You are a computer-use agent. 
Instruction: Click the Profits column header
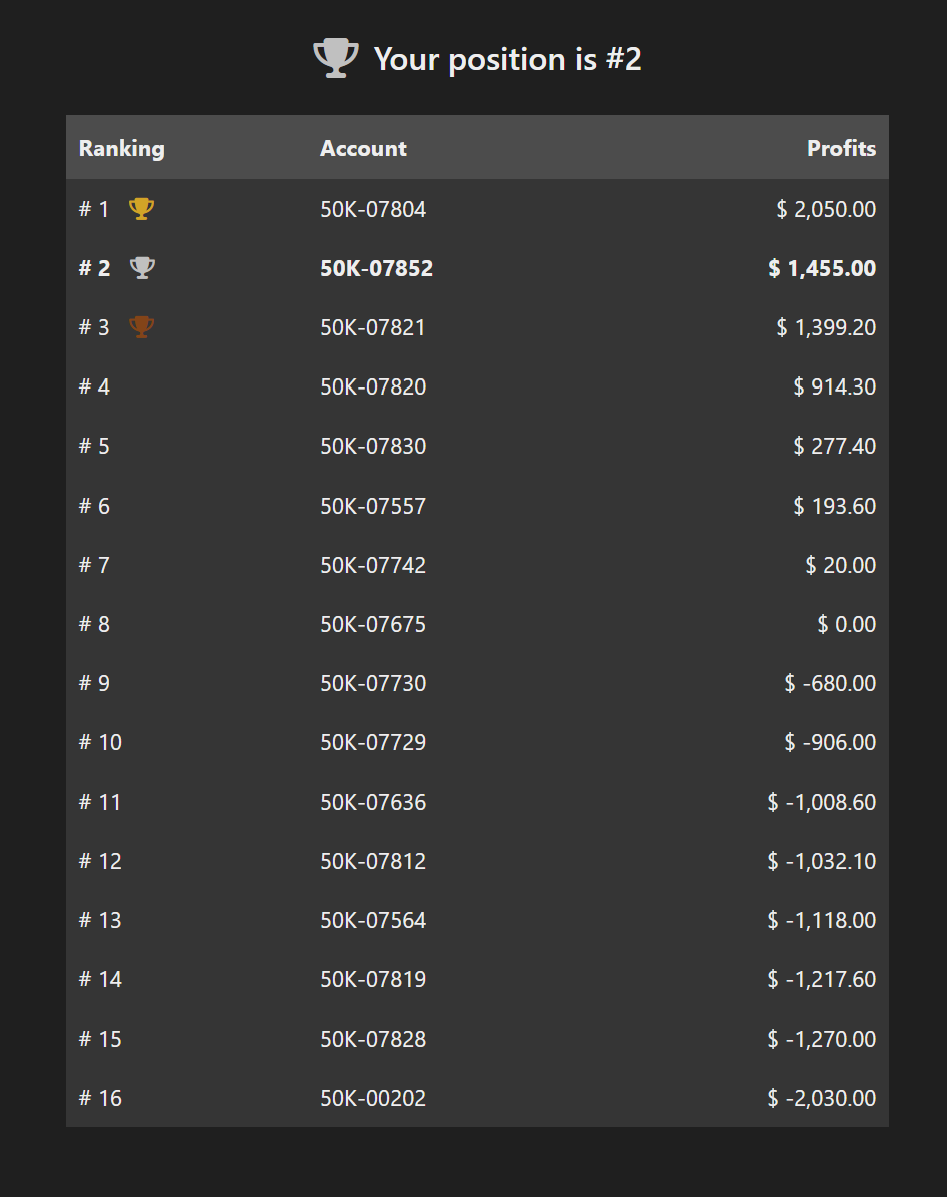click(x=841, y=149)
